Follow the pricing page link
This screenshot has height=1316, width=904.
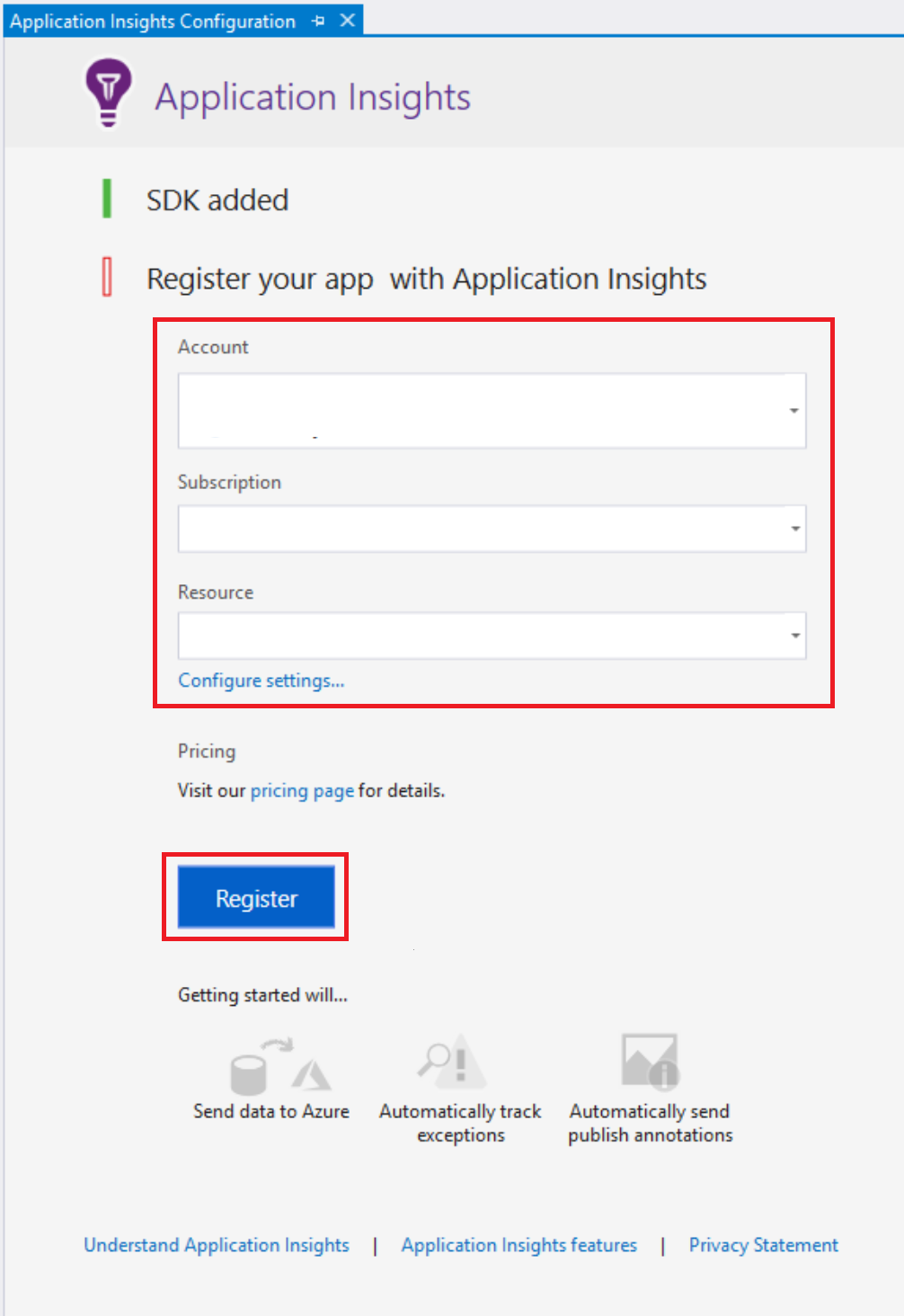tap(302, 790)
